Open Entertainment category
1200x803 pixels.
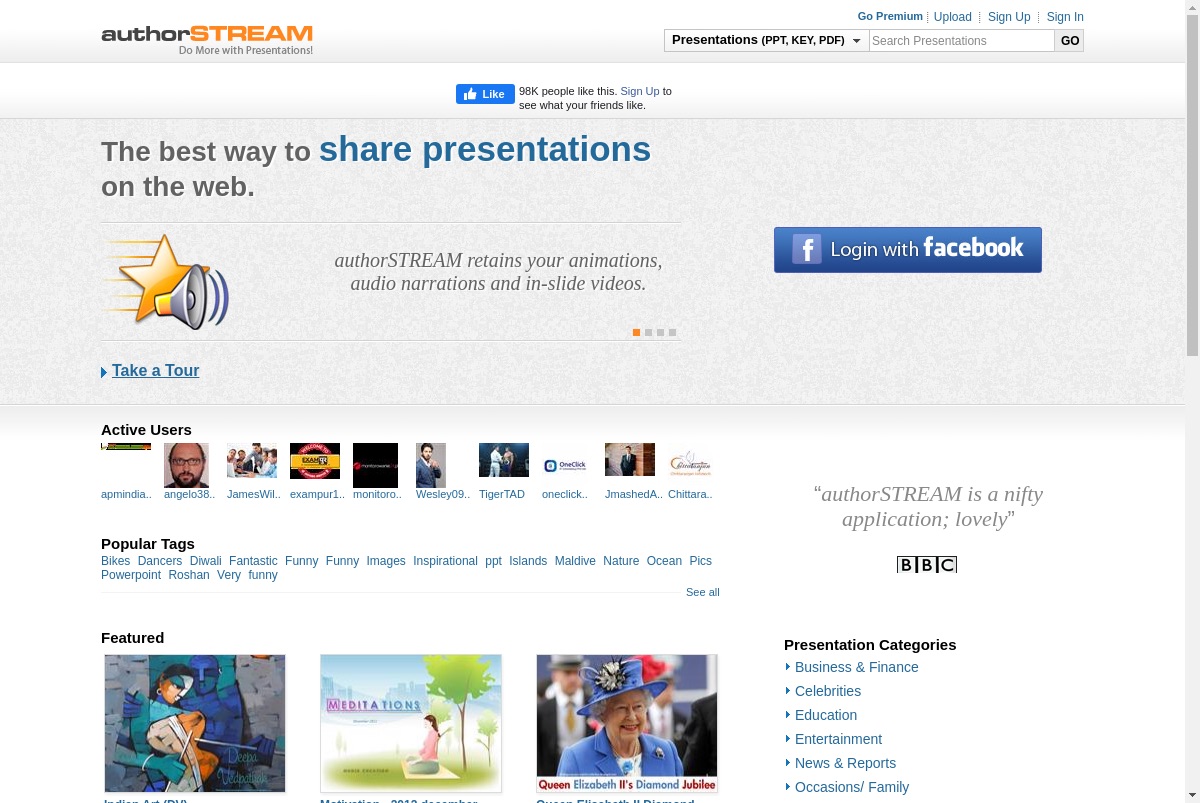(838, 739)
